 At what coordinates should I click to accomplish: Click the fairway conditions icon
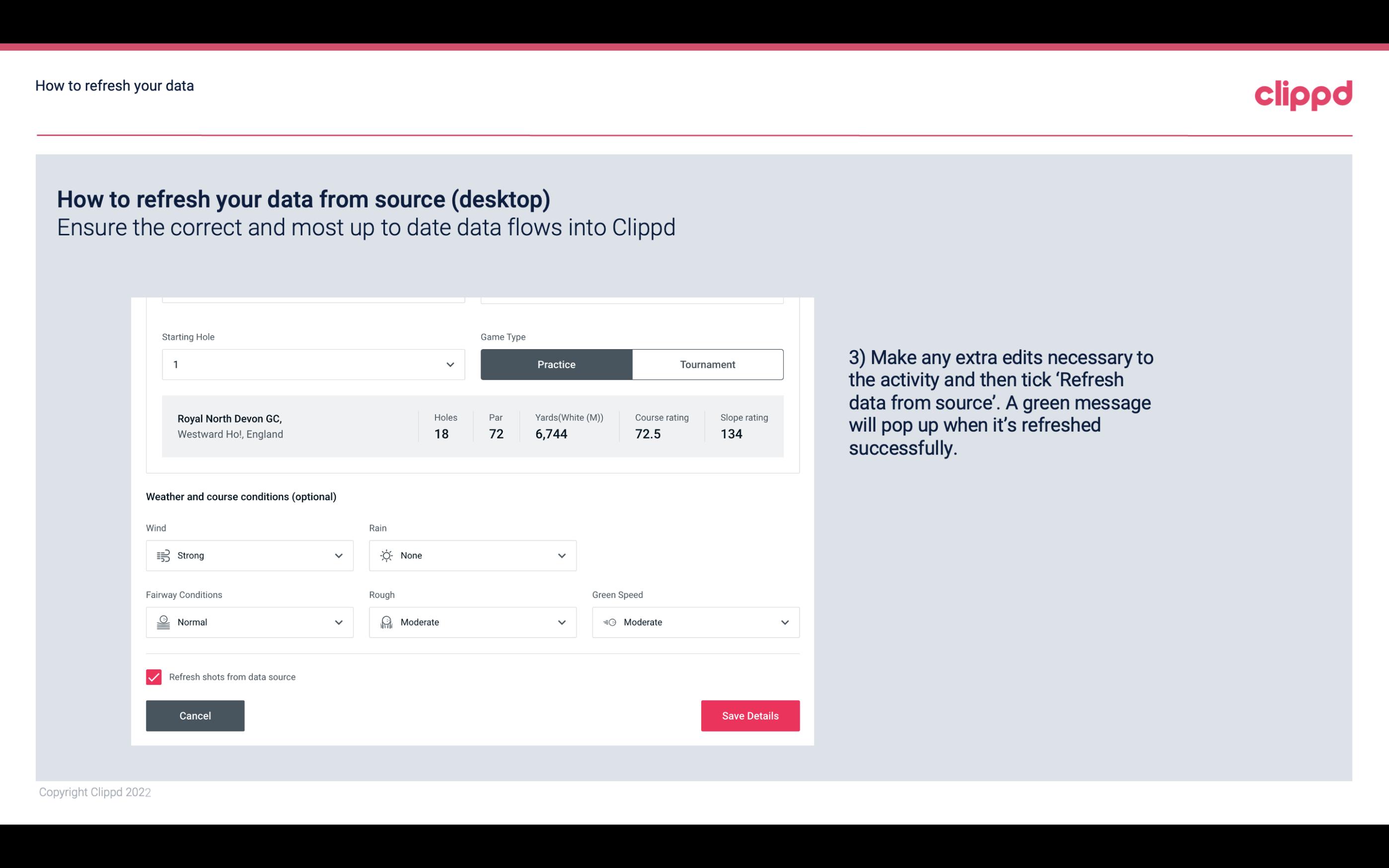(163, 622)
